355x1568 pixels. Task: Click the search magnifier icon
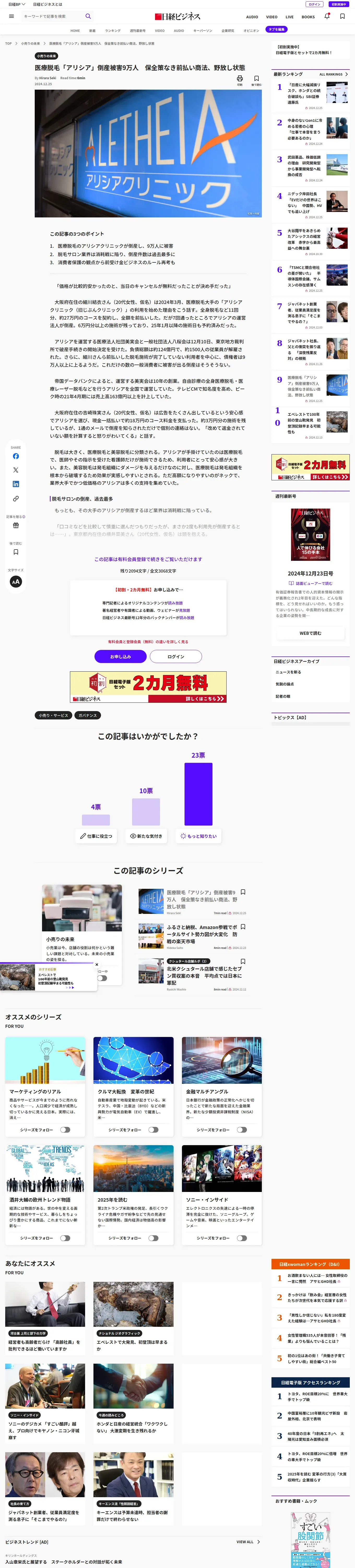click(88, 16)
